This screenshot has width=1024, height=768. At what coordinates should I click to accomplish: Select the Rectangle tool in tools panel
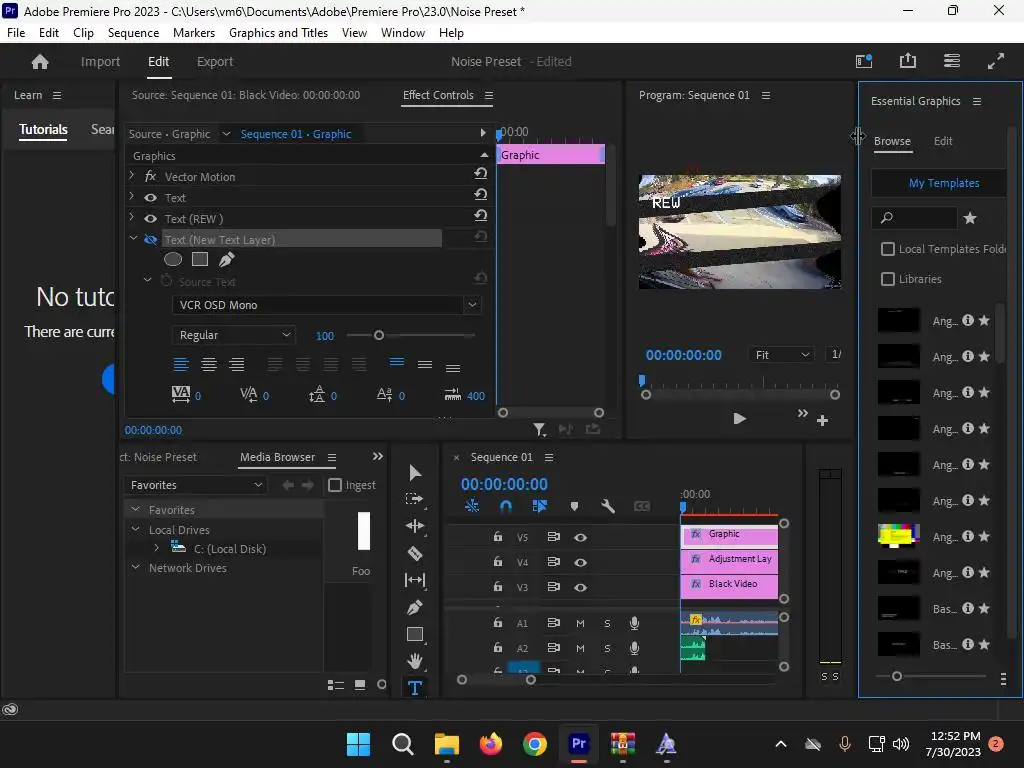point(415,634)
